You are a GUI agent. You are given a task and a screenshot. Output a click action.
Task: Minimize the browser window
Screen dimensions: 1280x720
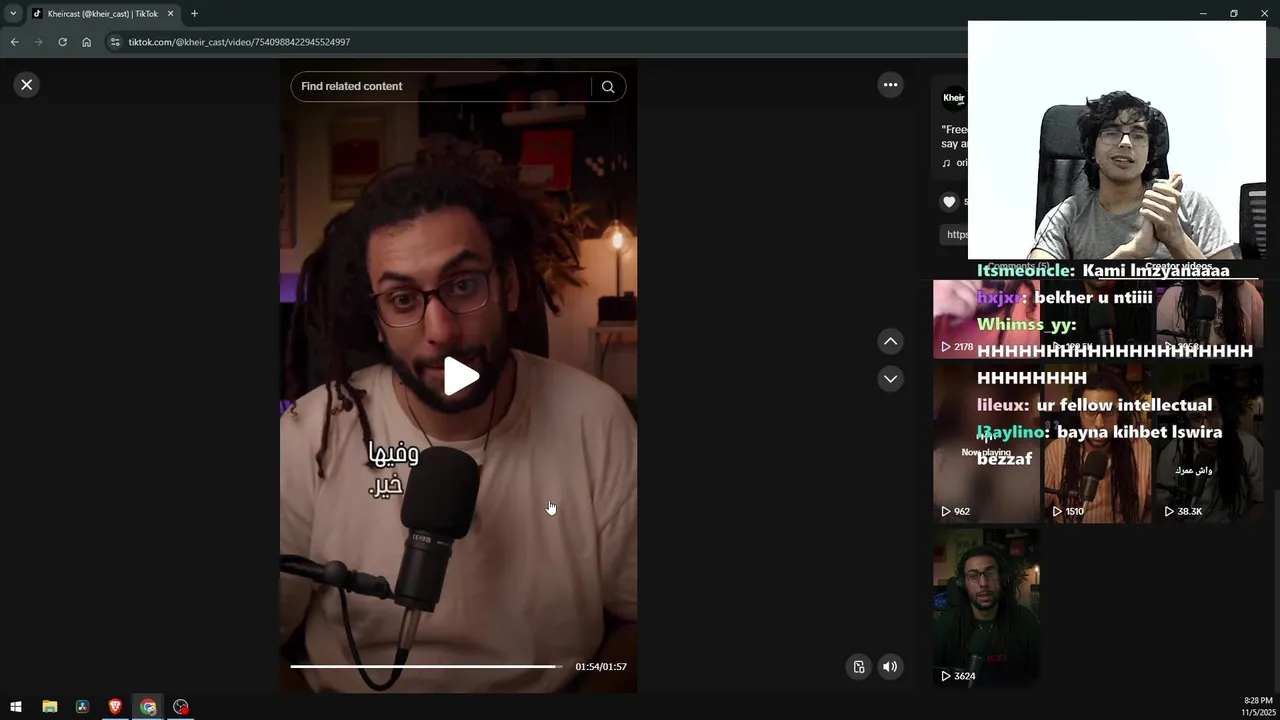tap(1203, 14)
